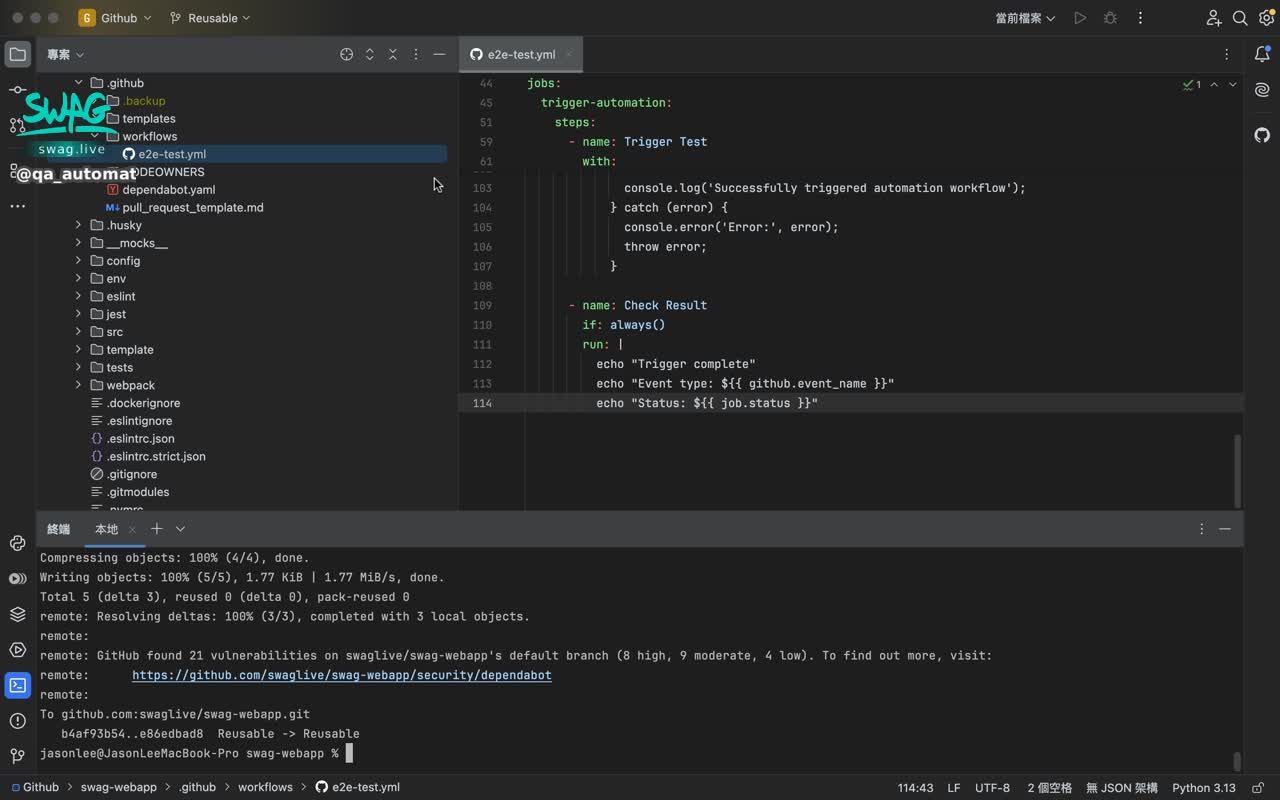Go to next highlighted problem arrow
The image size is (1280, 800).
pyautogui.click(x=1233, y=85)
